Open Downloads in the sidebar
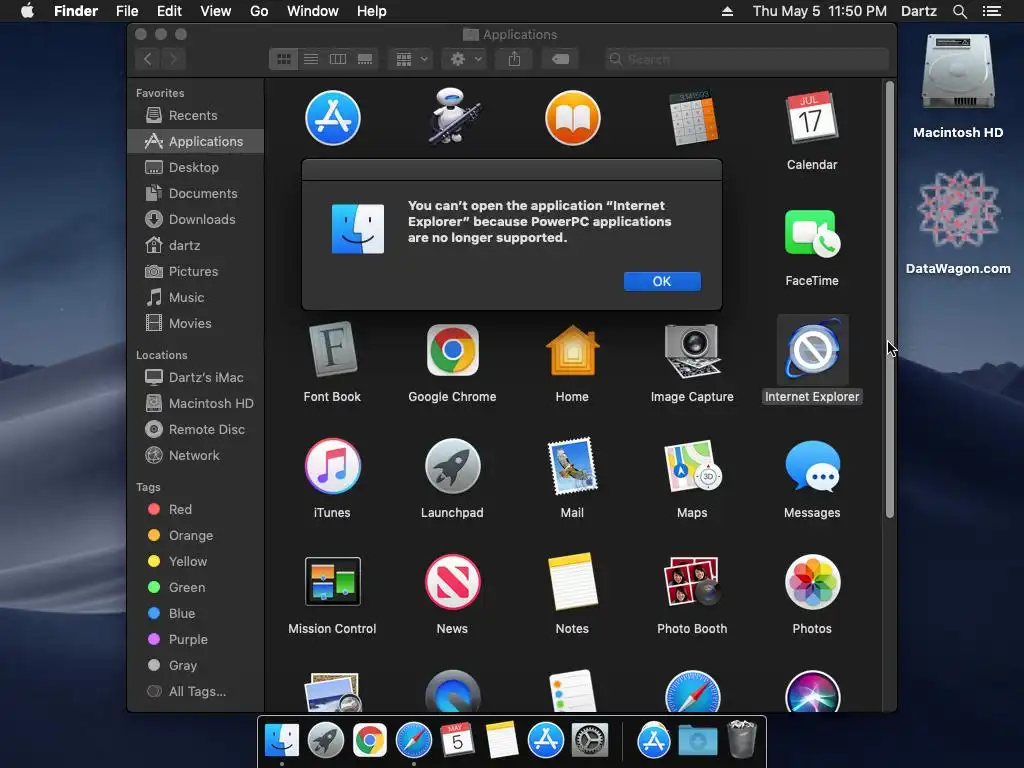The width and height of the screenshot is (1024, 768). 195,220
